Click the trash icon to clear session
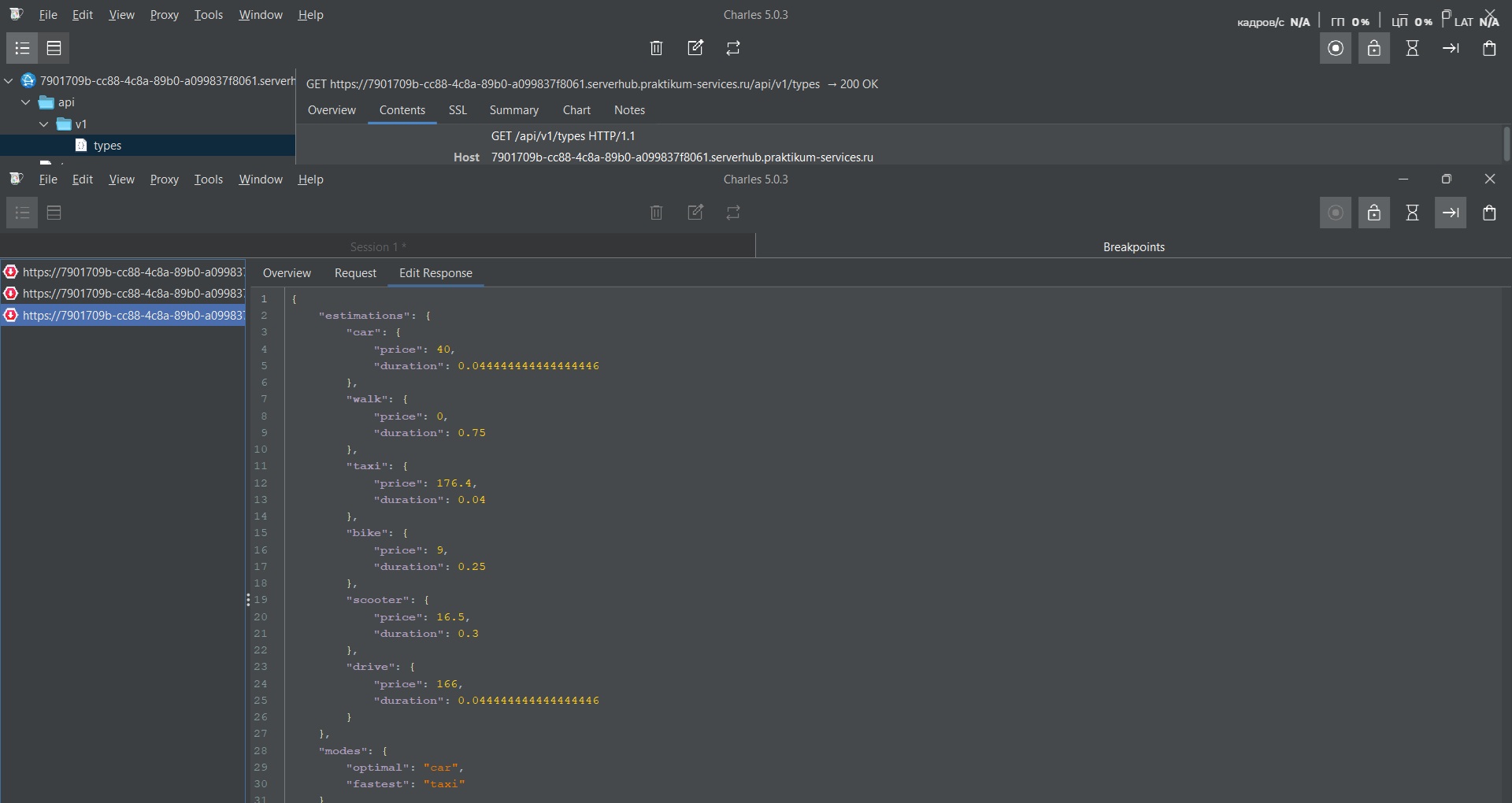The height and width of the screenshot is (803, 1512). point(656,48)
